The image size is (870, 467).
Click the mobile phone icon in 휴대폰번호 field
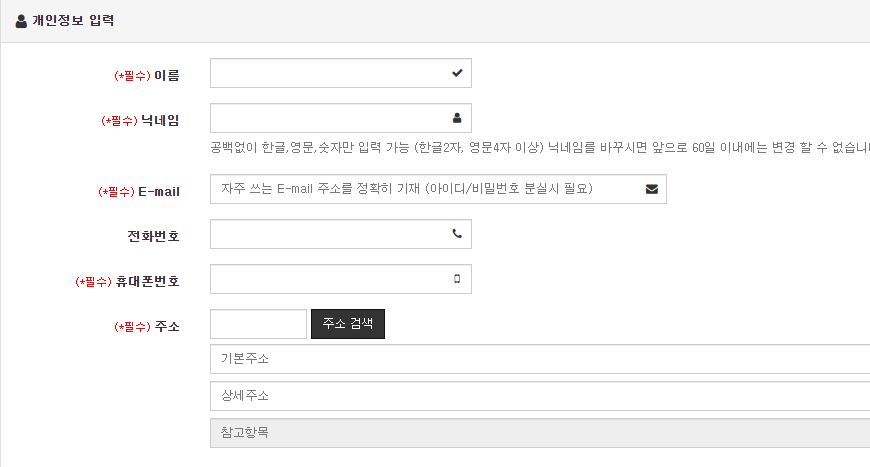(x=457, y=279)
